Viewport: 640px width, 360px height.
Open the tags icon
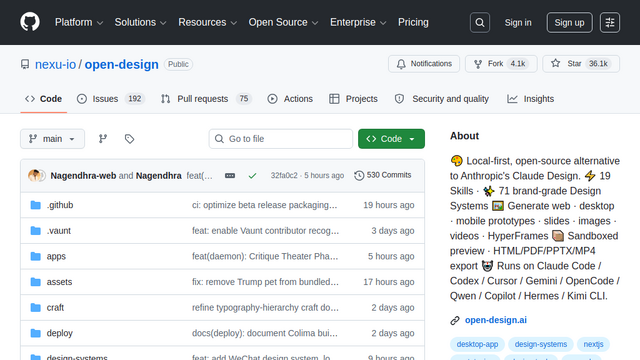pos(129,139)
